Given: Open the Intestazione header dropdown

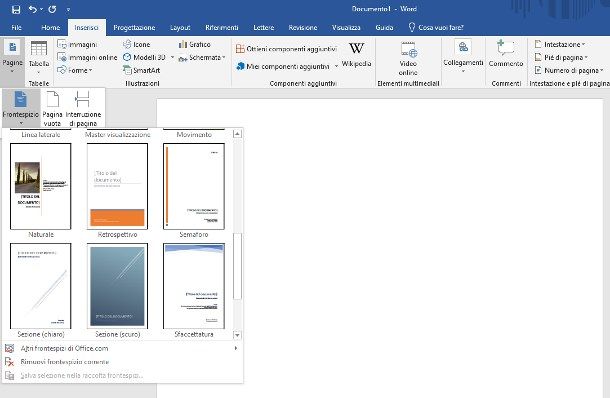Looking at the screenshot, I should click(560, 44).
